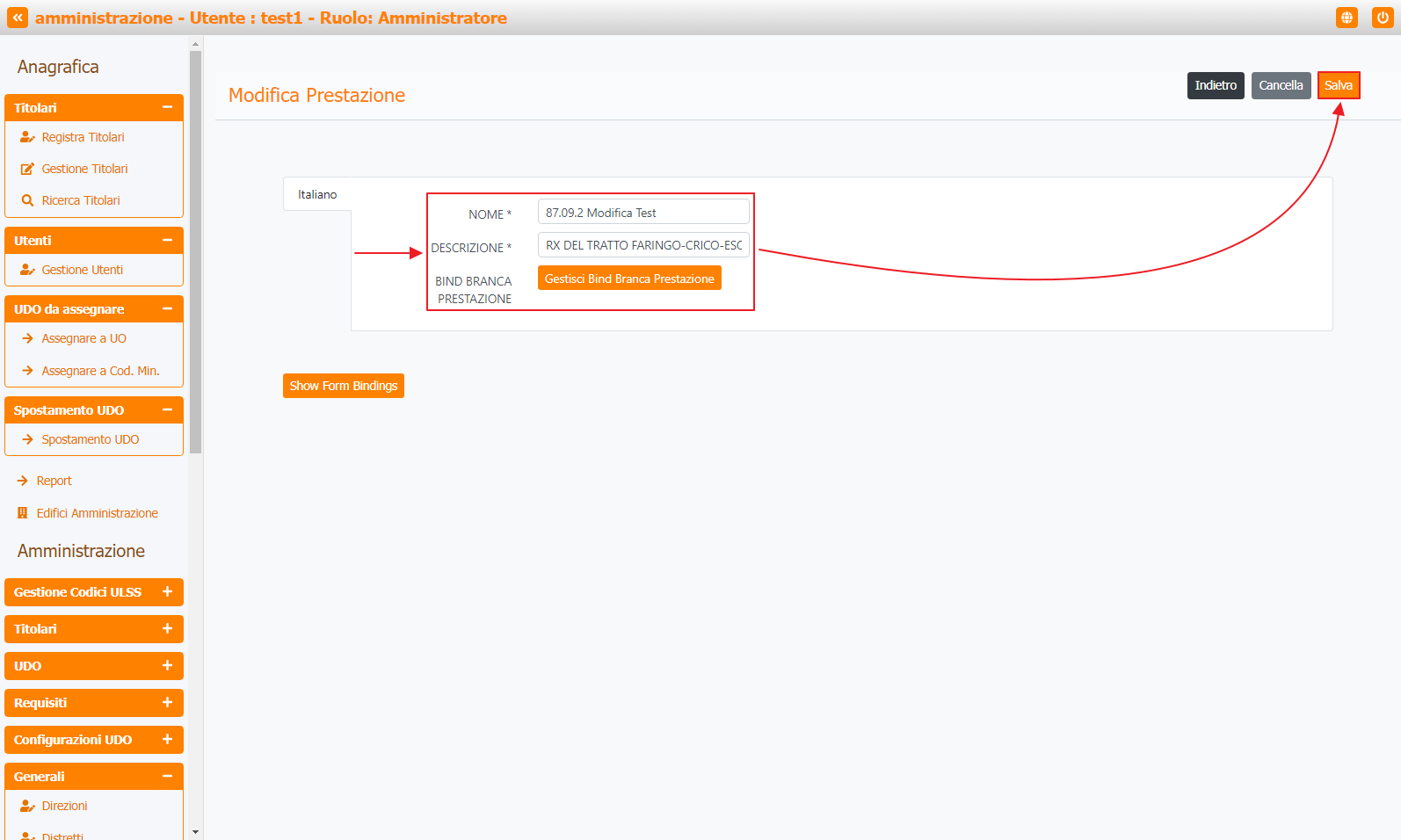Open Spostamento UDO menu item
The image size is (1401, 840).
coord(90,439)
